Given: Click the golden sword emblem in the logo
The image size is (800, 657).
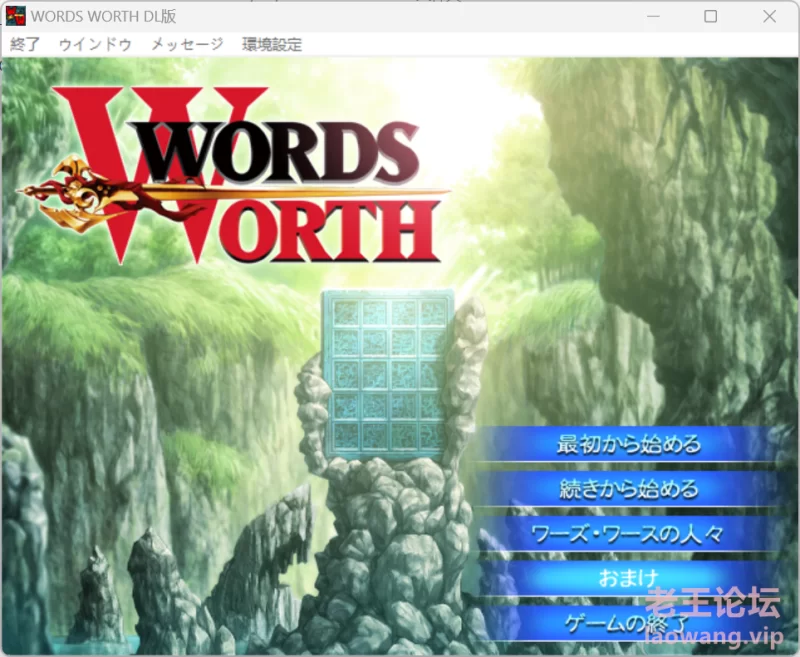Looking at the screenshot, I should pos(70,187).
